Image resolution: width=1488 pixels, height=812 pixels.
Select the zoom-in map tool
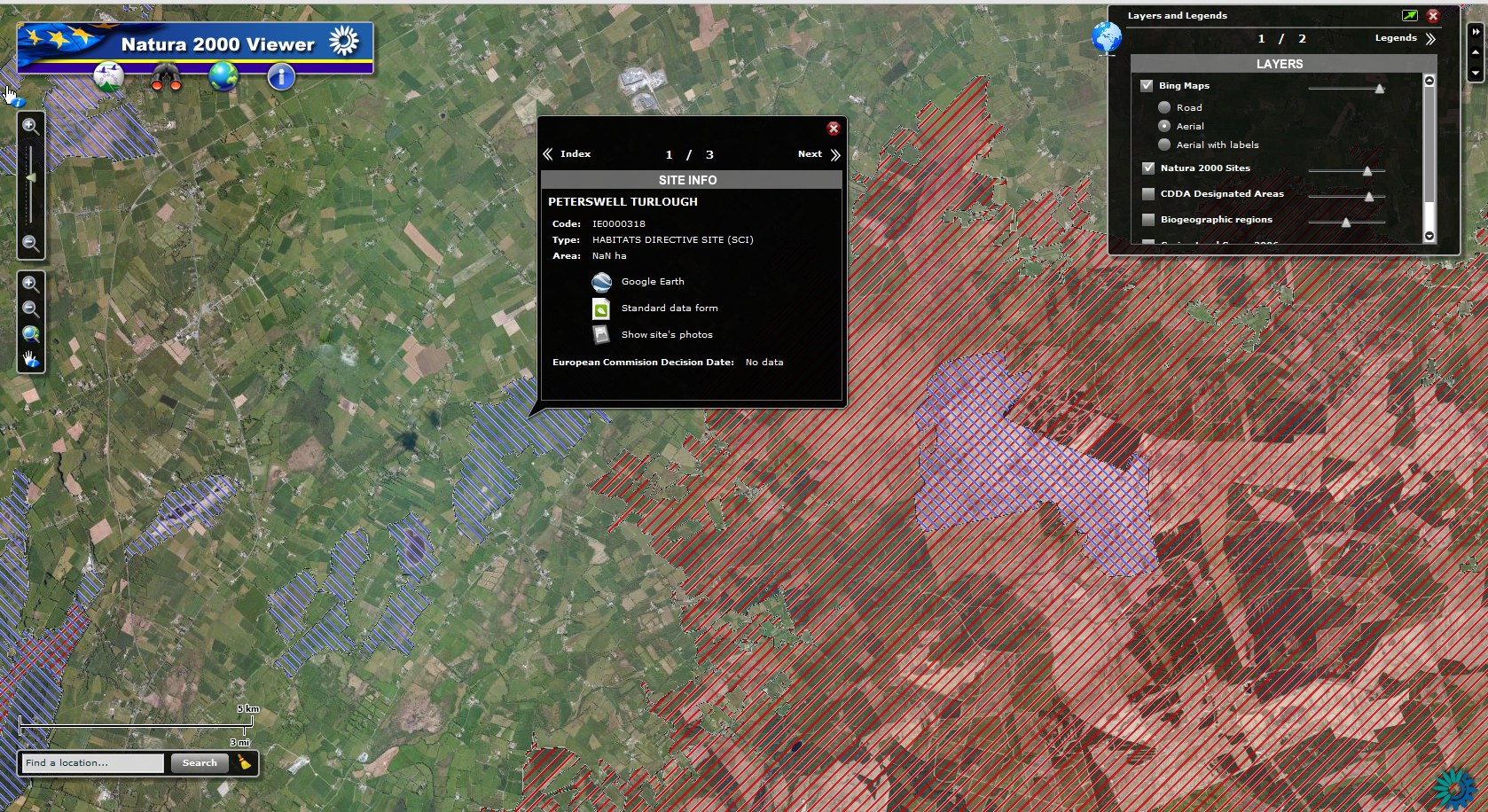(x=30, y=284)
